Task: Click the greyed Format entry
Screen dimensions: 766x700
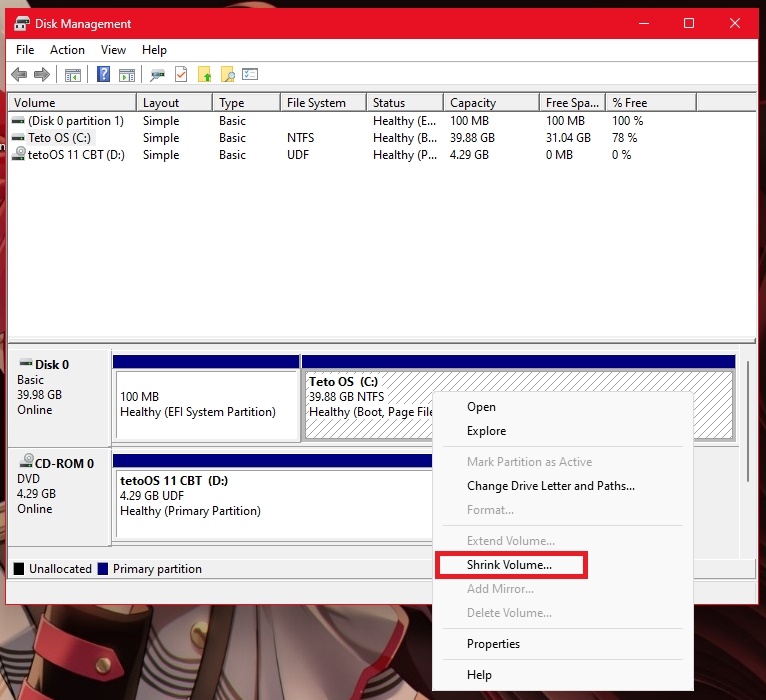Action: (563, 510)
